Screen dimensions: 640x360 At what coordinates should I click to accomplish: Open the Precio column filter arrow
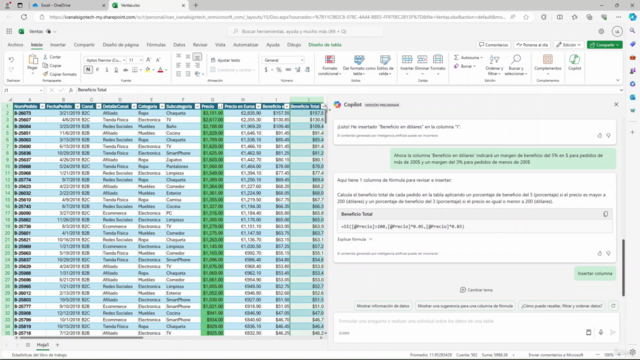(x=220, y=107)
